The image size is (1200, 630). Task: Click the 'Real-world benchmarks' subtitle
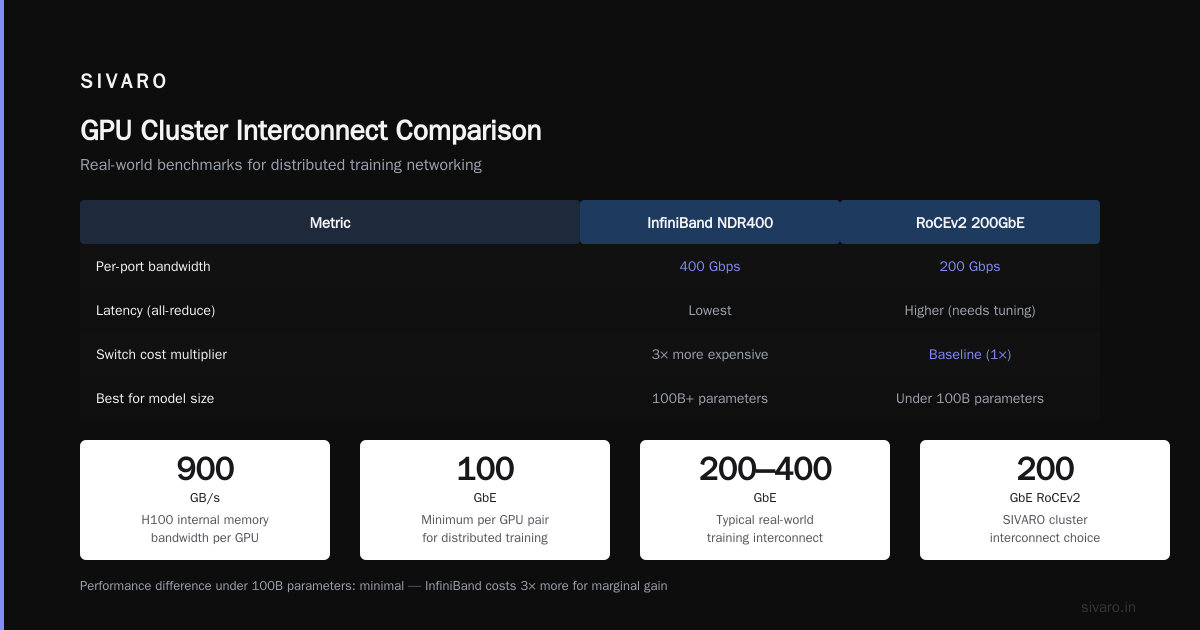tap(281, 165)
